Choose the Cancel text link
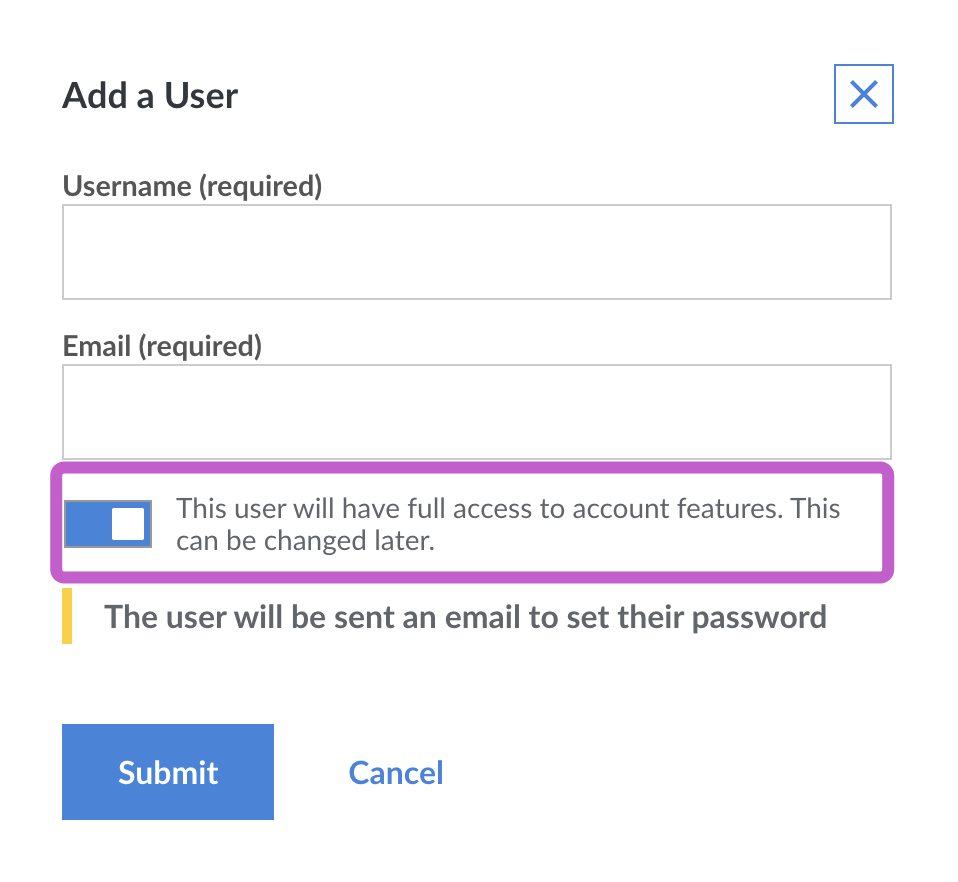 (396, 773)
